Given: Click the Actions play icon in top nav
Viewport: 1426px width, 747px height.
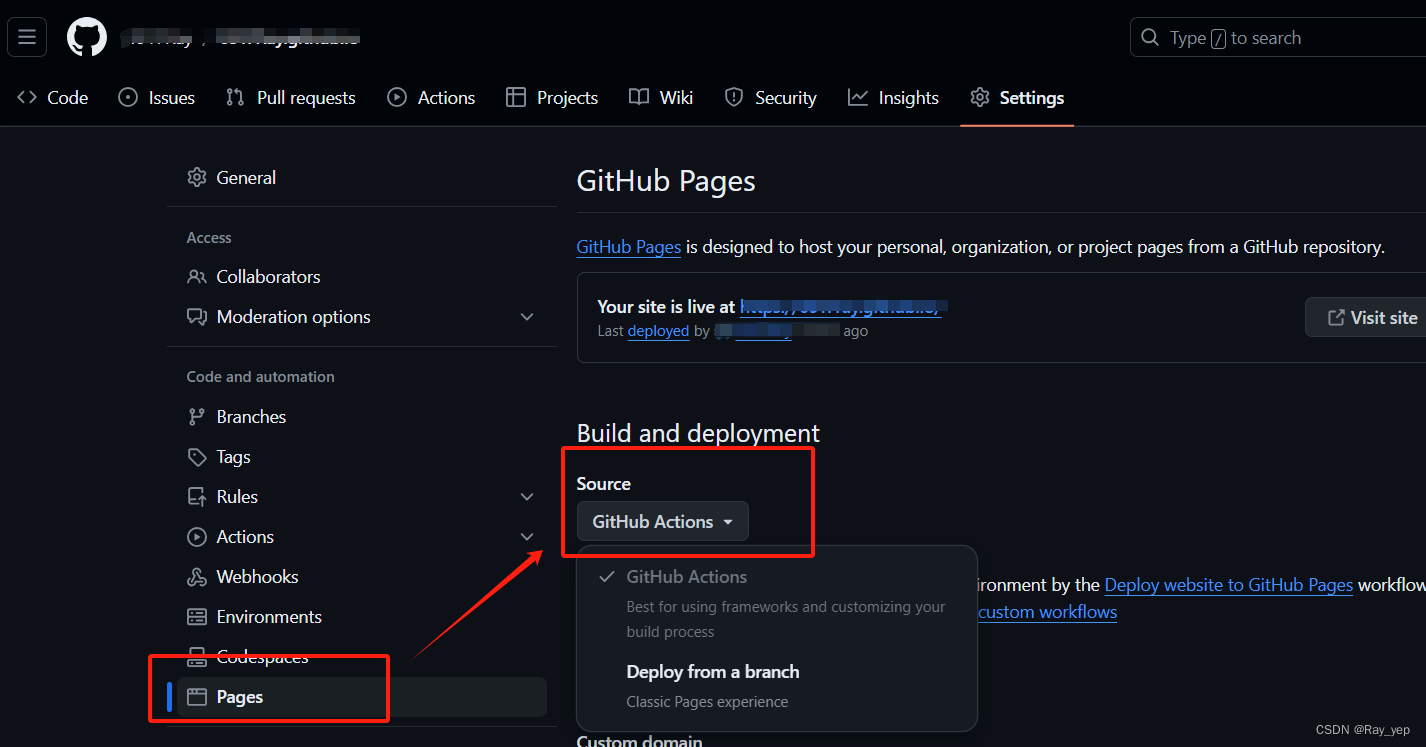Looking at the screenshot, I should pos(397,97).
